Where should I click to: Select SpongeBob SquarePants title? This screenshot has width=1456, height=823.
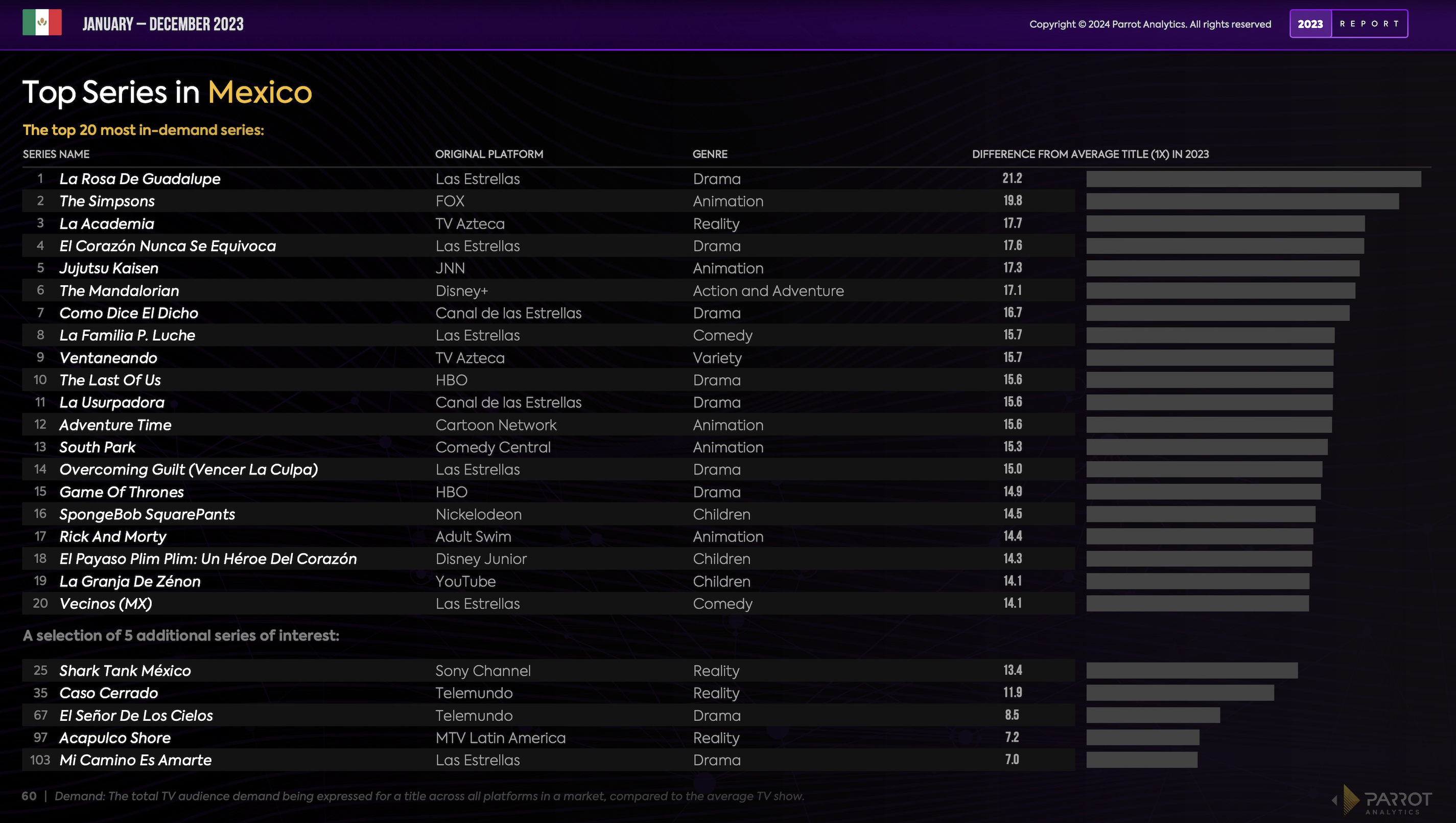point(147,514)
